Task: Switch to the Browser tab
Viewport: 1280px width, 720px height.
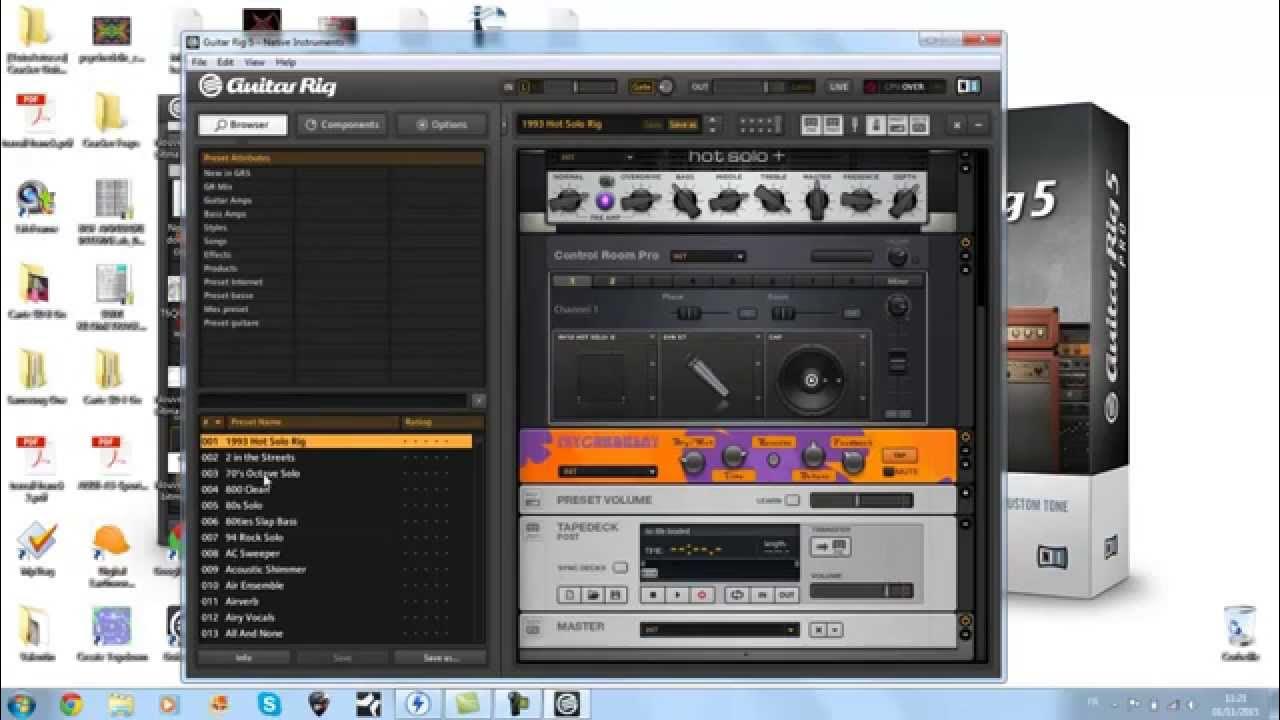Action: (242, 125)
